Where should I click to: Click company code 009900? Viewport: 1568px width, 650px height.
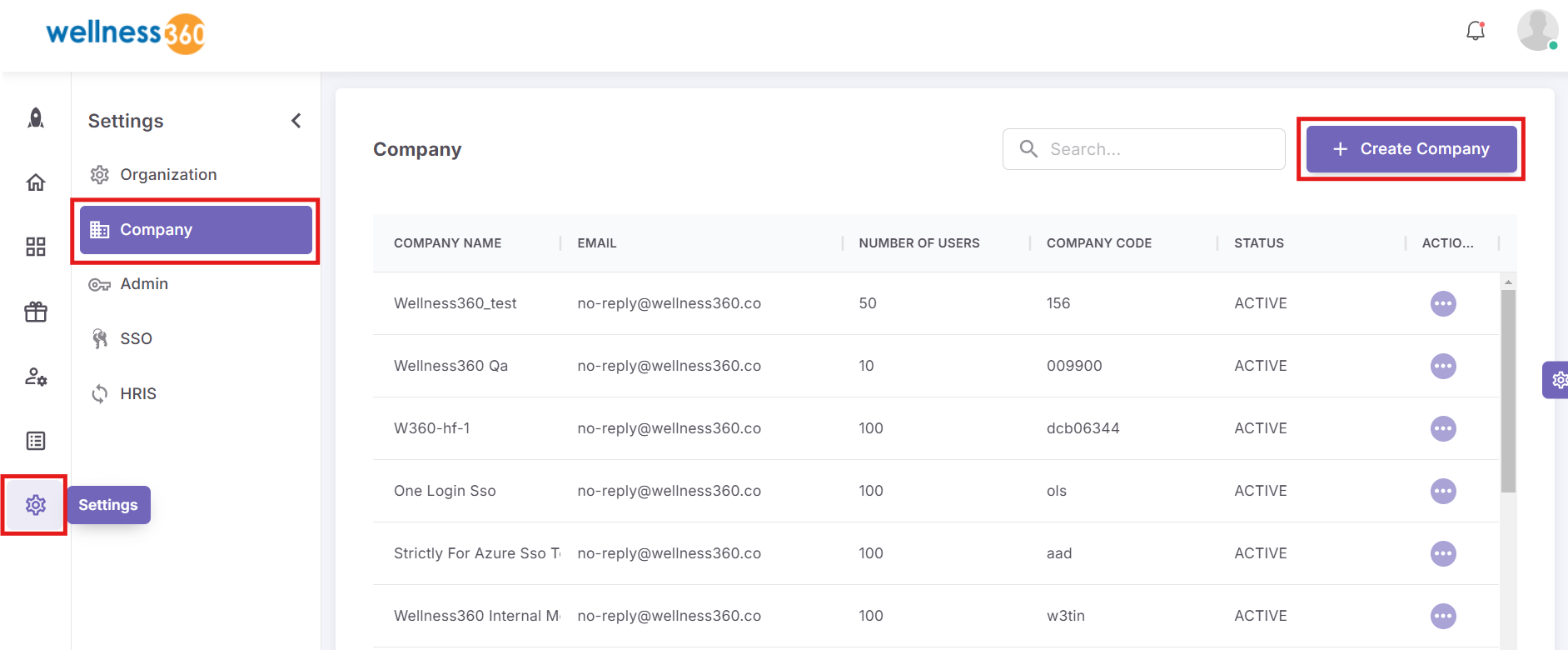[1074, 366]
